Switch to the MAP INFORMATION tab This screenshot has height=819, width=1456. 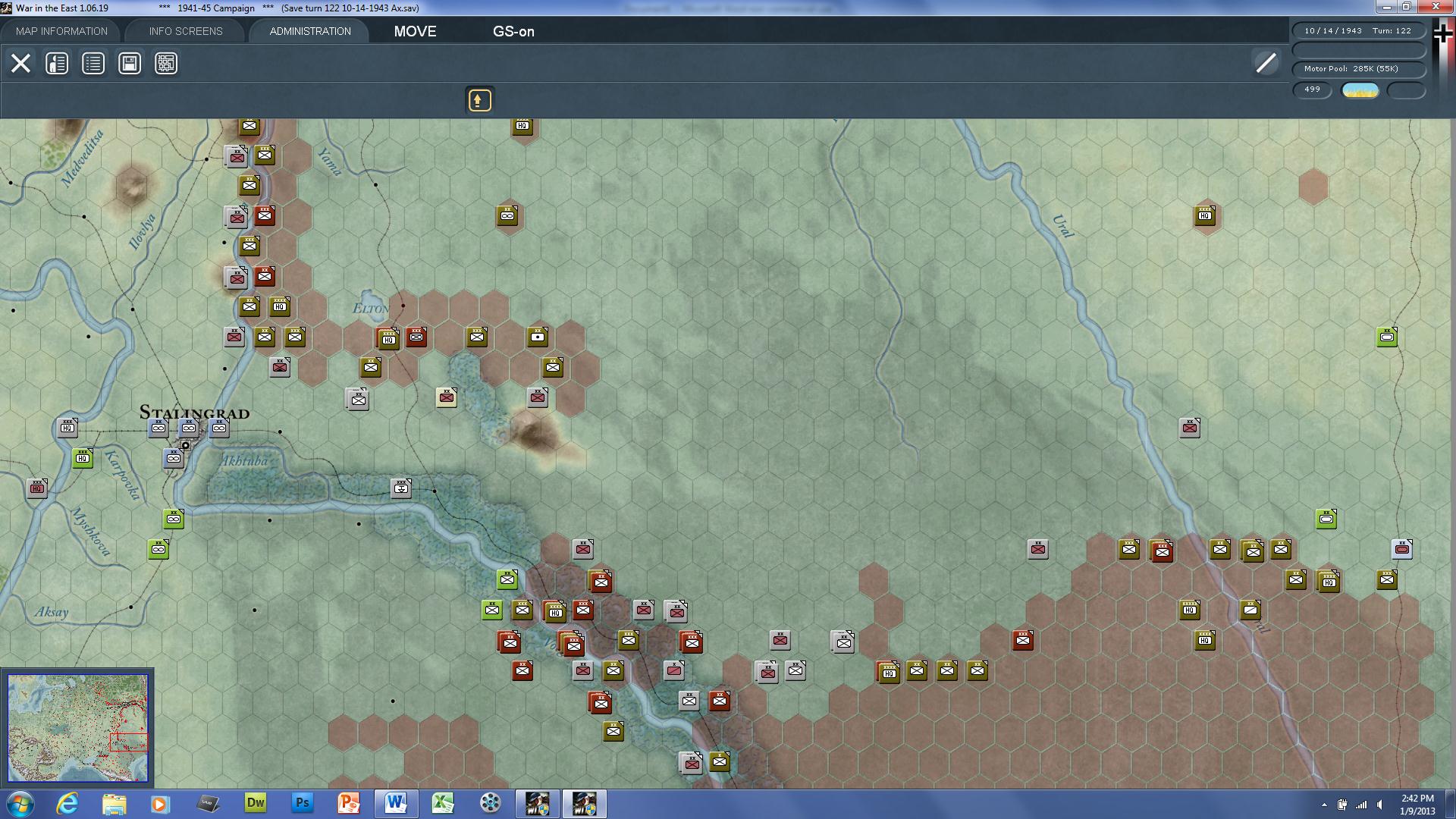61,31
